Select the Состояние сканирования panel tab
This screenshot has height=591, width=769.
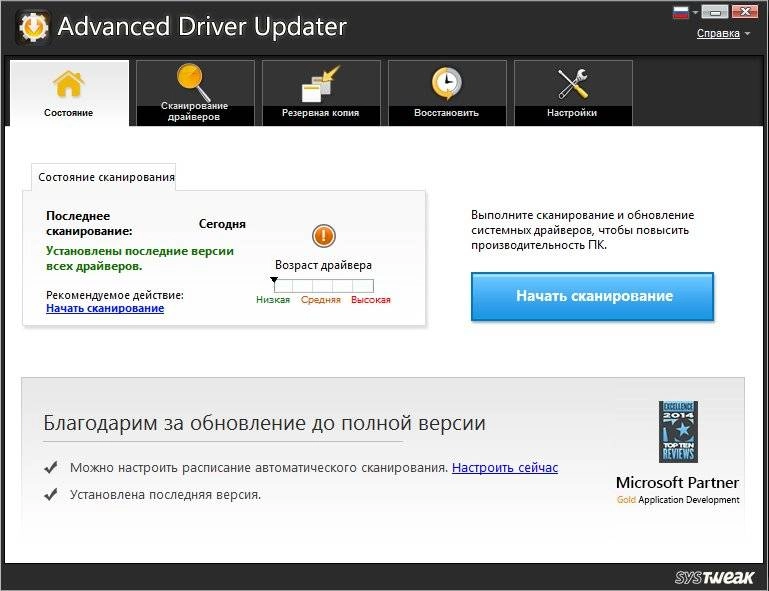(x=104, y=177)
